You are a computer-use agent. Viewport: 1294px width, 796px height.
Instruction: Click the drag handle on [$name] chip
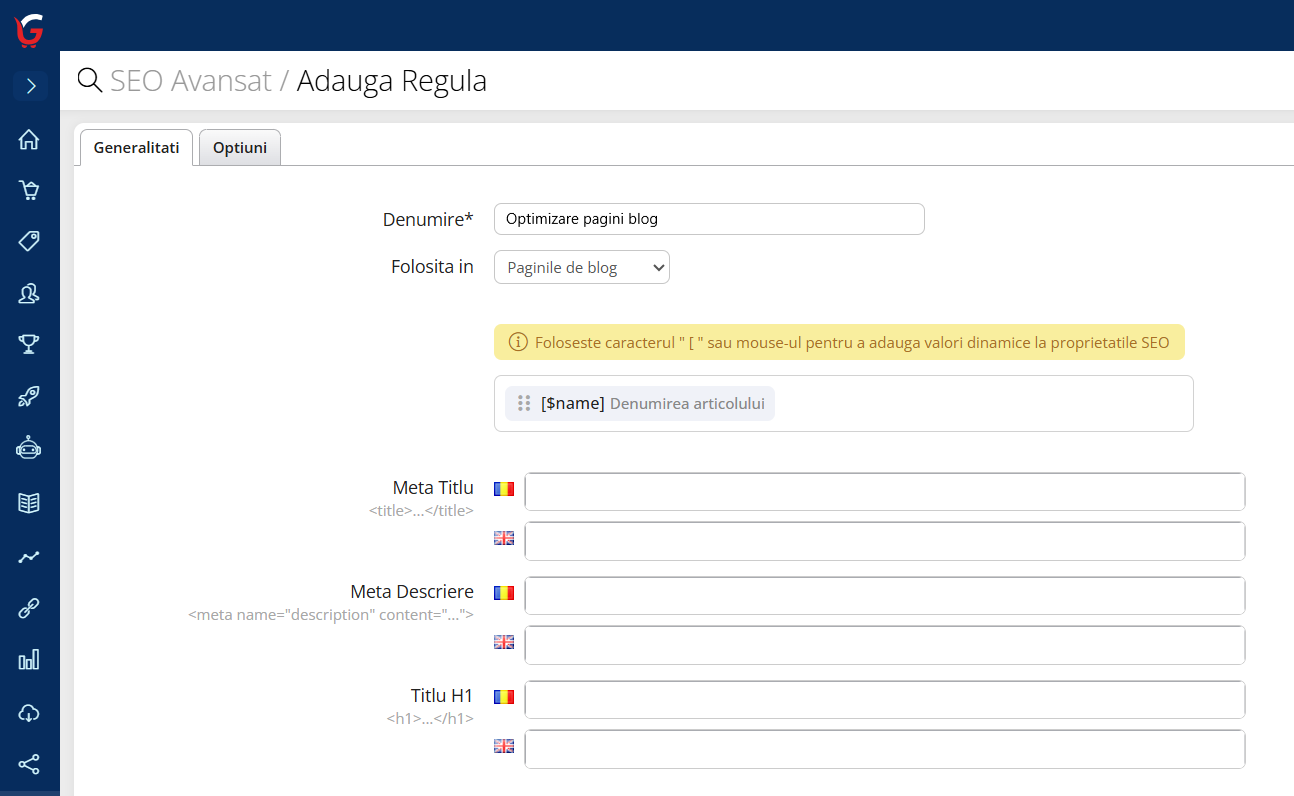(x=524, y=404)
